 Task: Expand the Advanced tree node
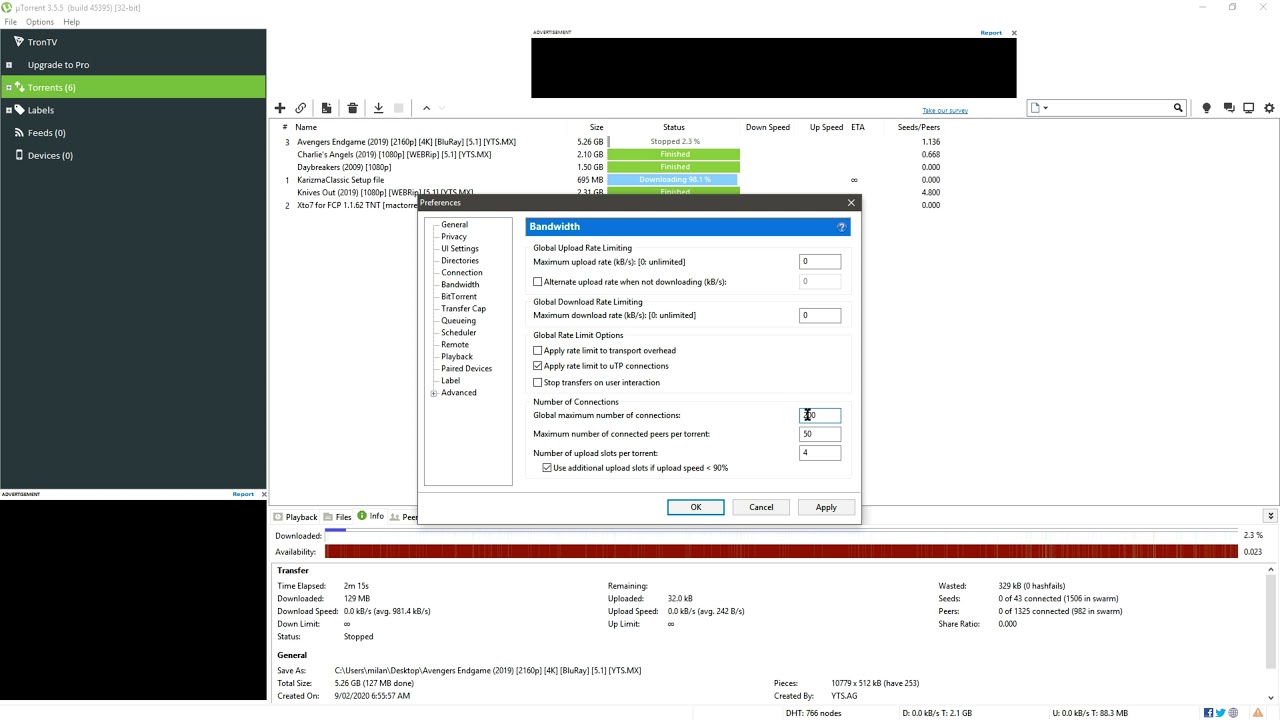[434, 393]
